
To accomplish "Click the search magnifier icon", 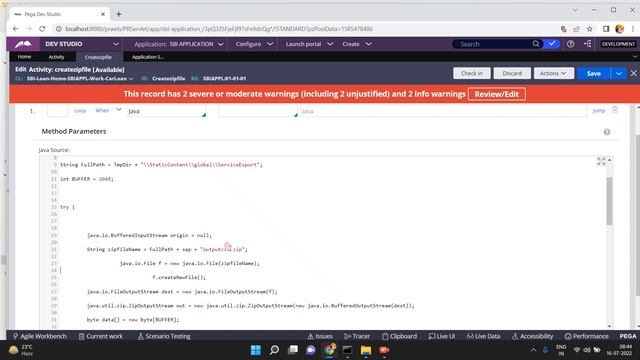I will [x=536, y=44].
